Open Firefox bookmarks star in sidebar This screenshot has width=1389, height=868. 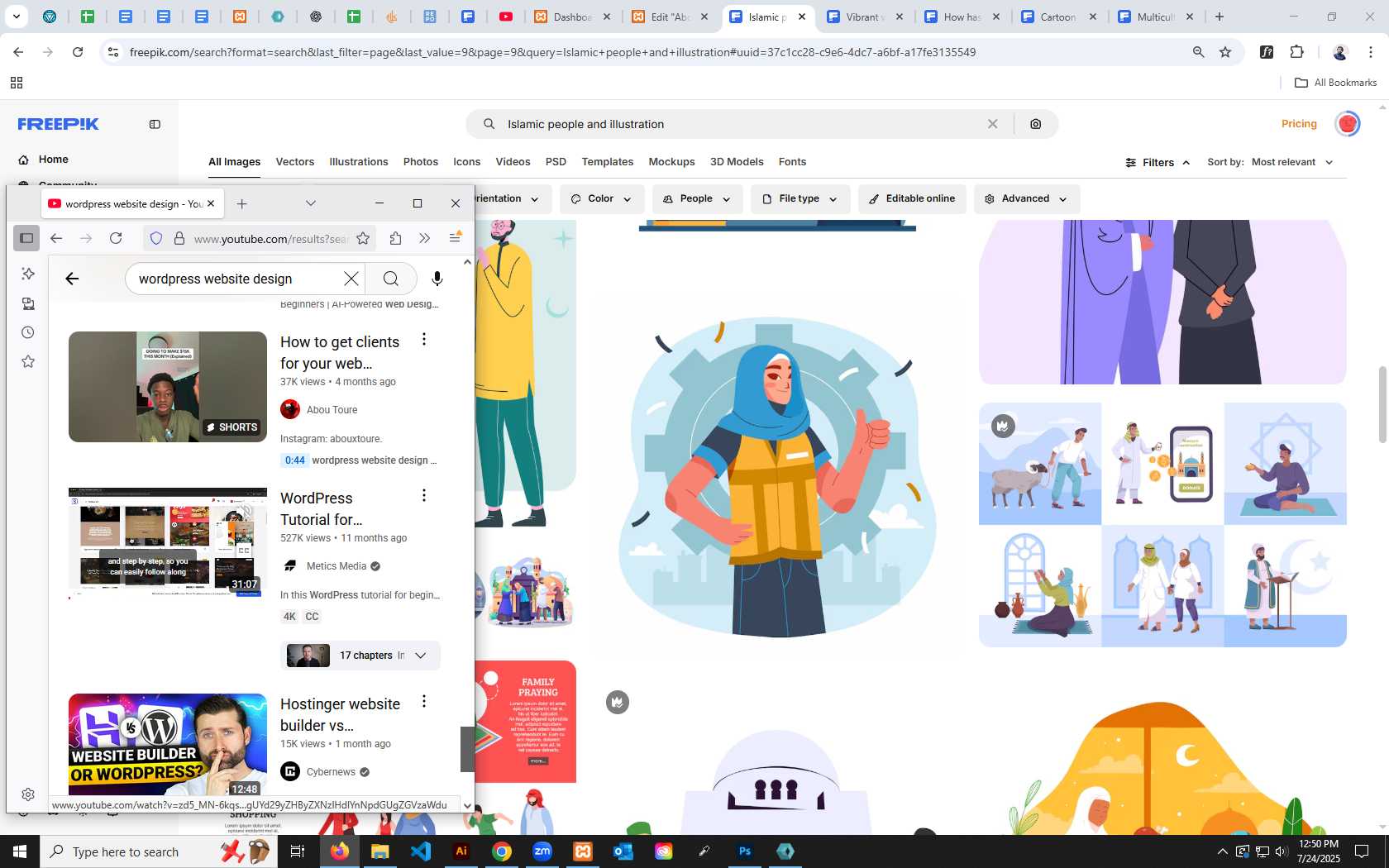pos(28,361)
